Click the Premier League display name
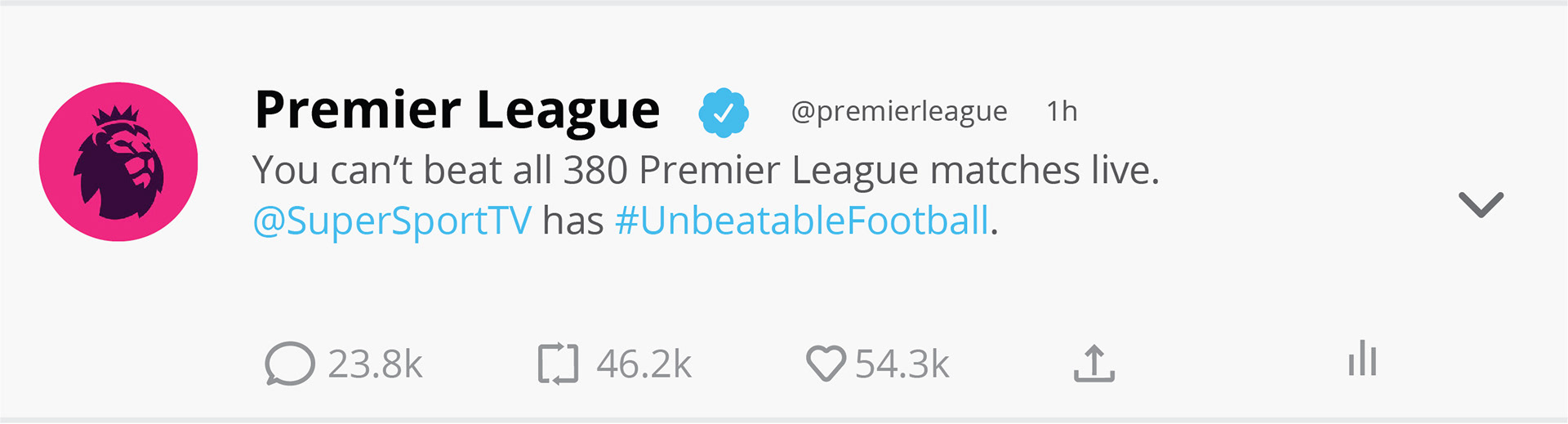Image resolution: width=1568 pixels, height=424 pixels. coord(457,110)
